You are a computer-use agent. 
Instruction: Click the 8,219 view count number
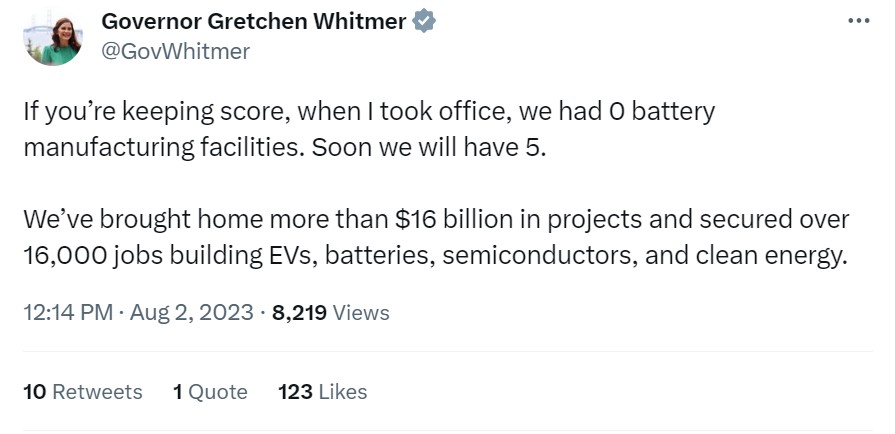click(x=299, y=313)
